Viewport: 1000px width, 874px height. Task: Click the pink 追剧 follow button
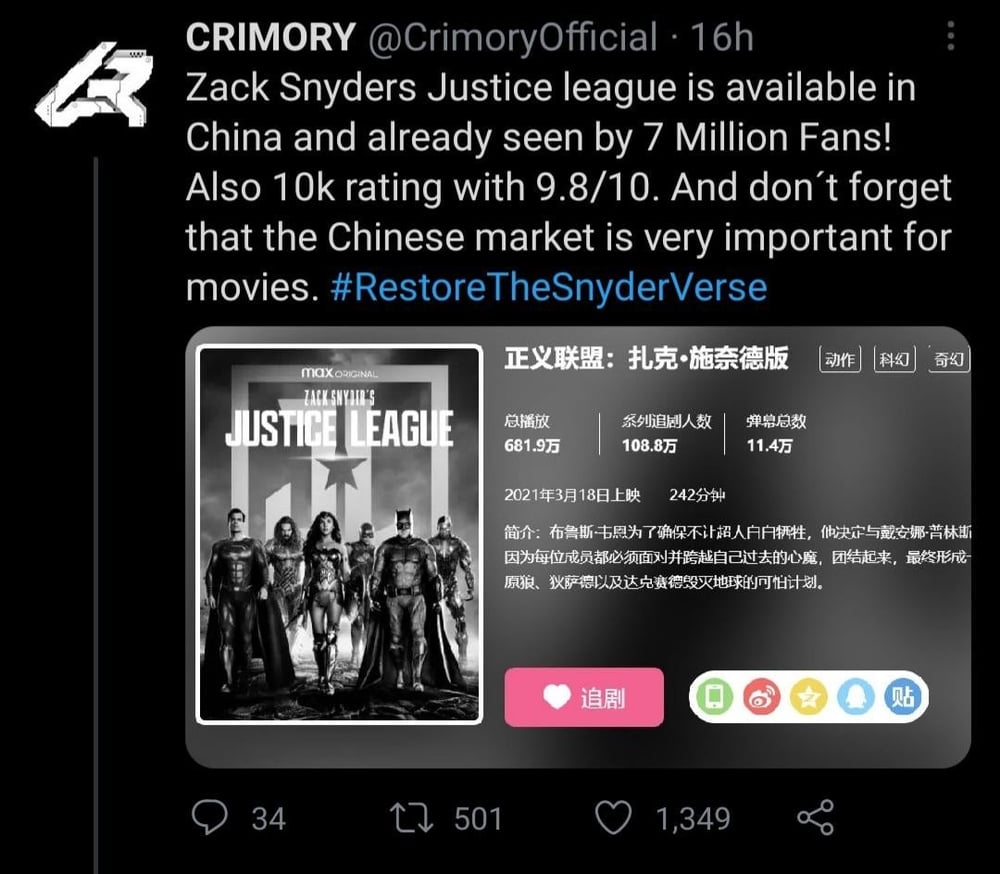pyautogui.click(x=584, y=697)
